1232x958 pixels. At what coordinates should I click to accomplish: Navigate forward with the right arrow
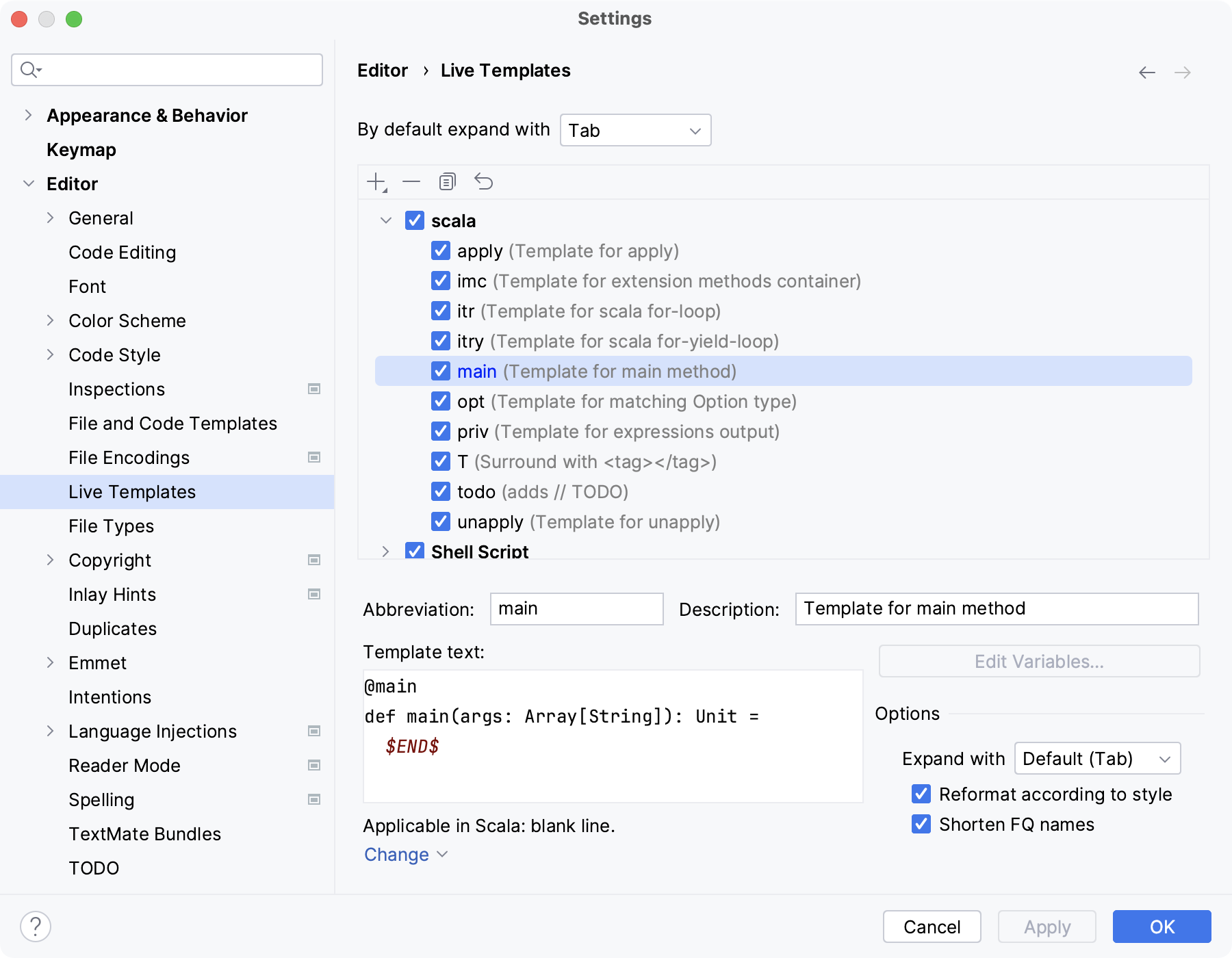pyautogui.click(x=1182, y=72)
